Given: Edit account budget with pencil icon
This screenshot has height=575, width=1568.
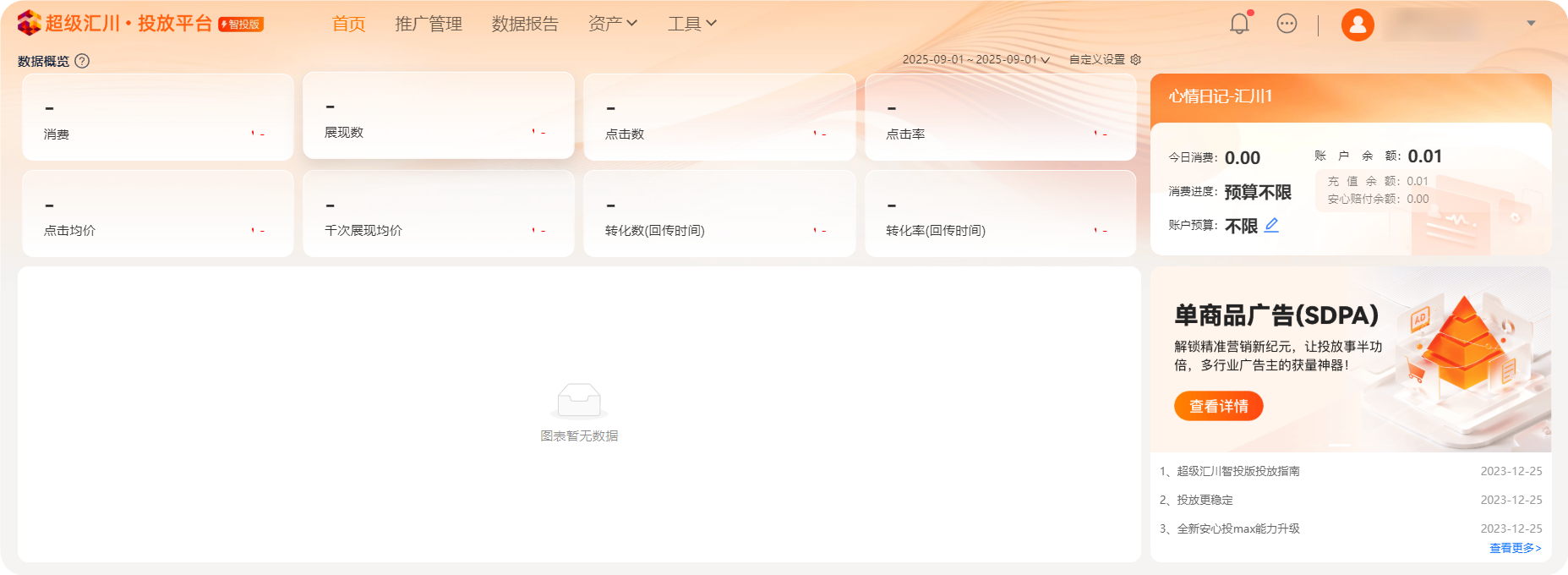Looking at the screenshot, I should (x=1271, y=225).
